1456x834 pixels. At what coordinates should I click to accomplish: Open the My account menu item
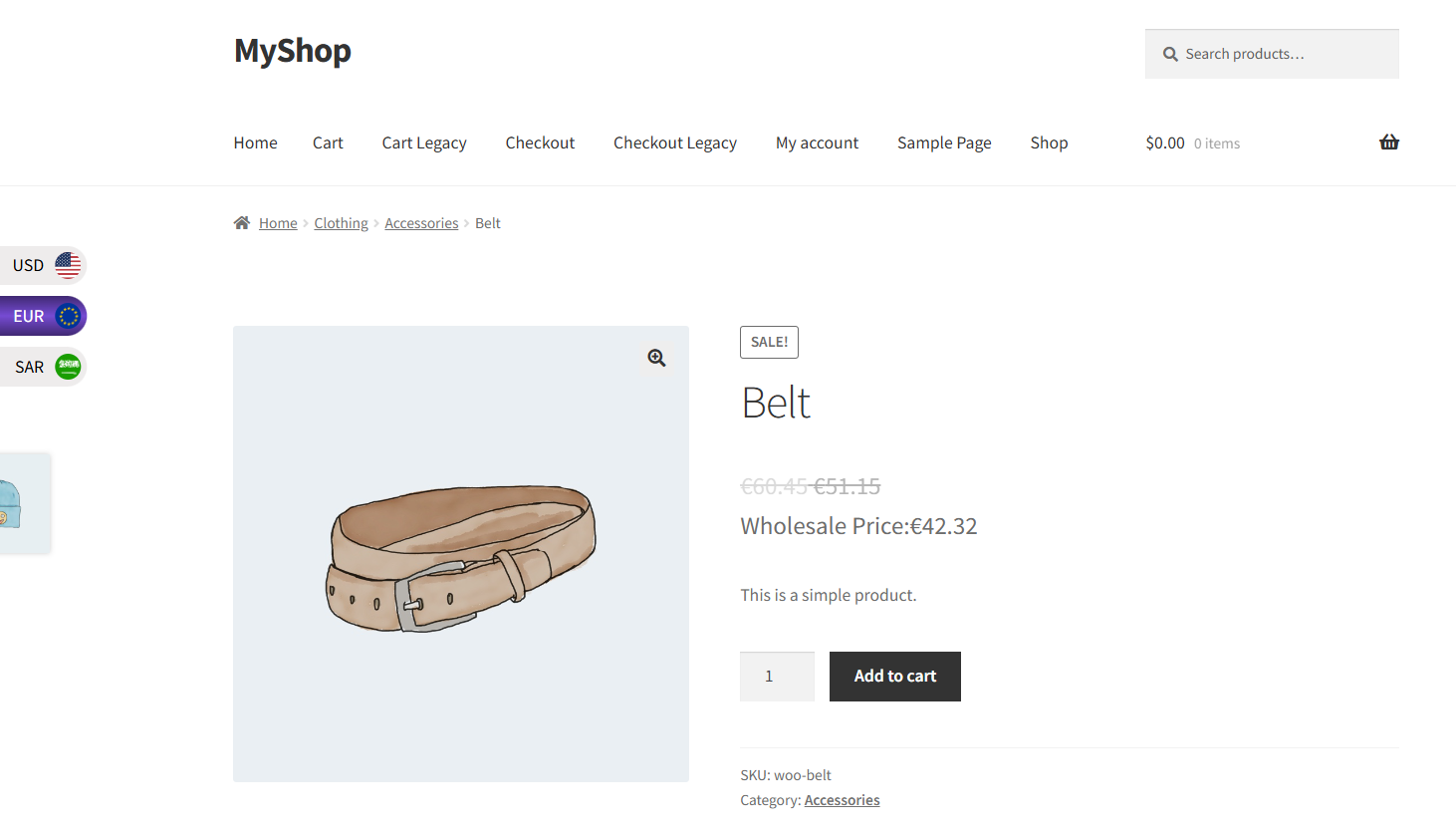pyautogui.click(x=817, y=142)
